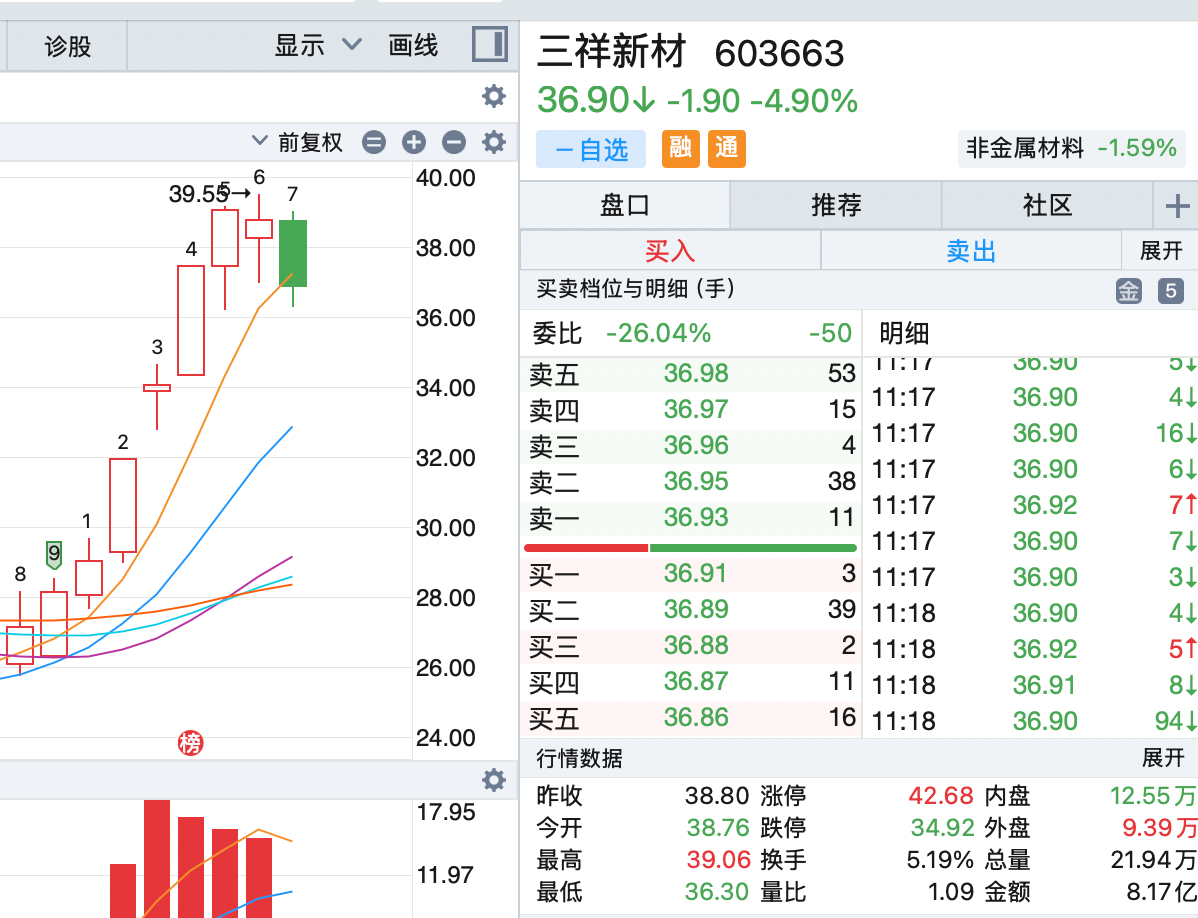This screenshot has width=1198, height=918.
Task: Click the green 9 signal marker
Action: [x=53, y=554]
